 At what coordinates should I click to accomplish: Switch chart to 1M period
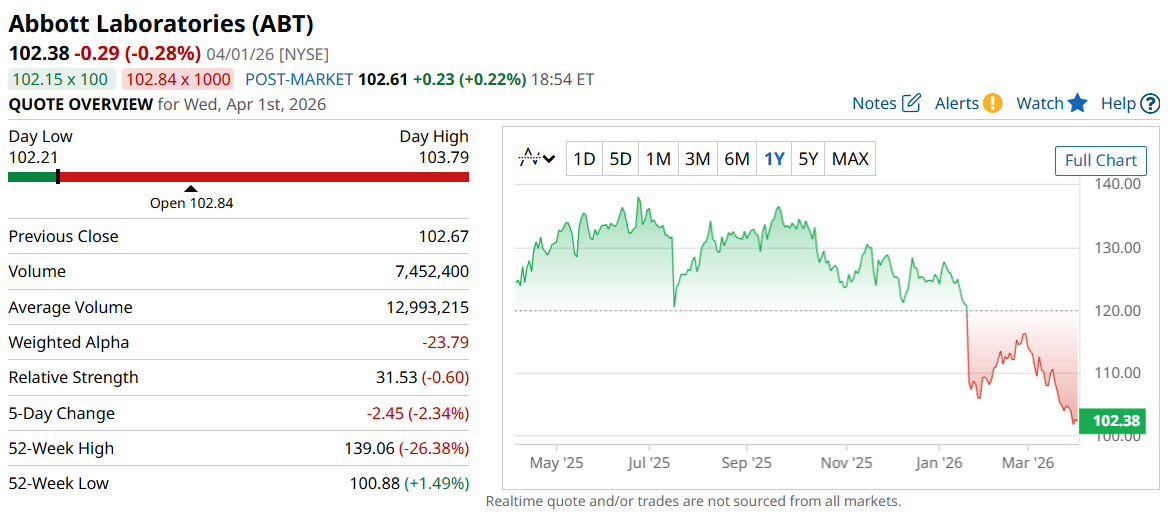click(x=658, y=158)
